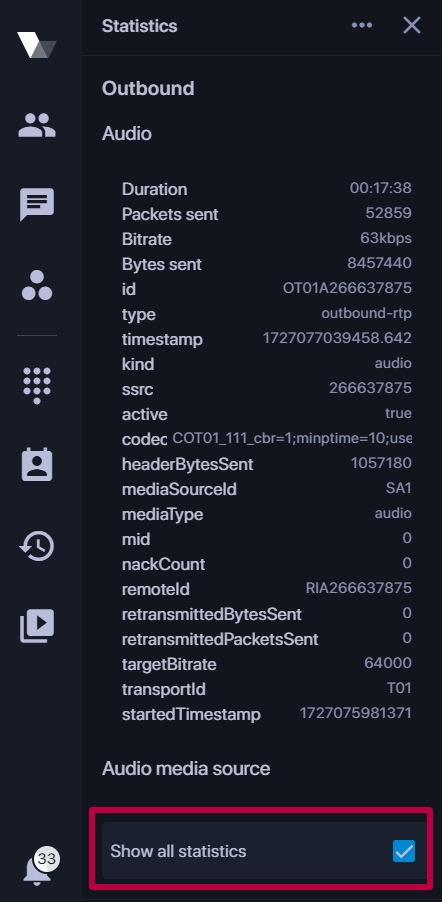Screen dimensions: 442x902
Task: Open the chat messages icon
Action: click(x=37, y=204)
